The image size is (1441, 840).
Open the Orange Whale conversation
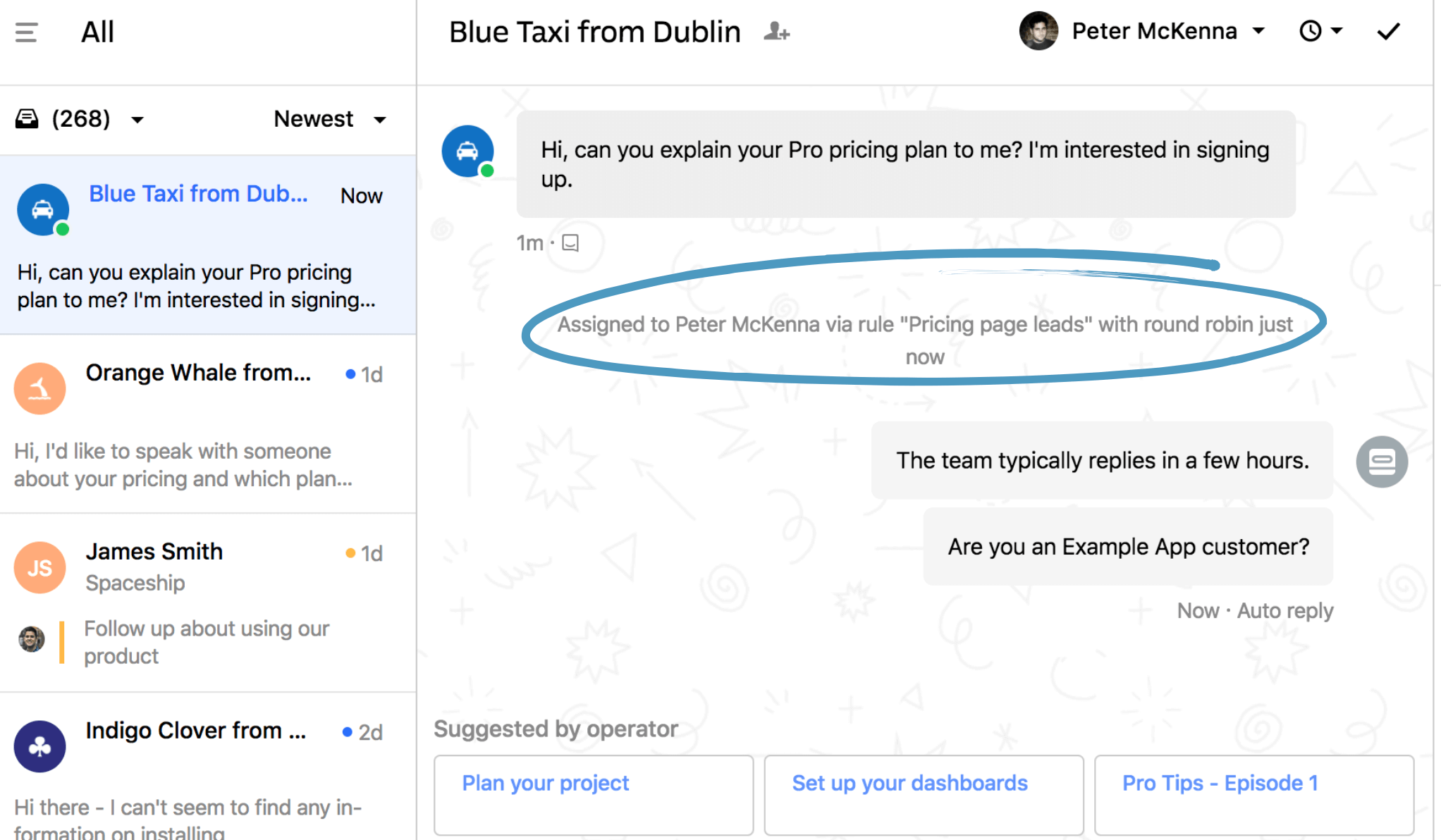pyautogui.click(x=208, y=424)
